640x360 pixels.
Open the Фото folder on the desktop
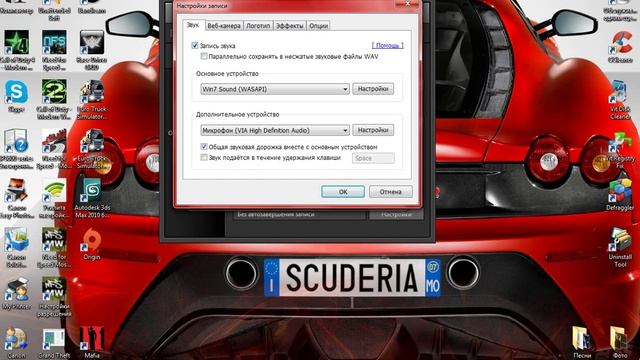[620, 339]
